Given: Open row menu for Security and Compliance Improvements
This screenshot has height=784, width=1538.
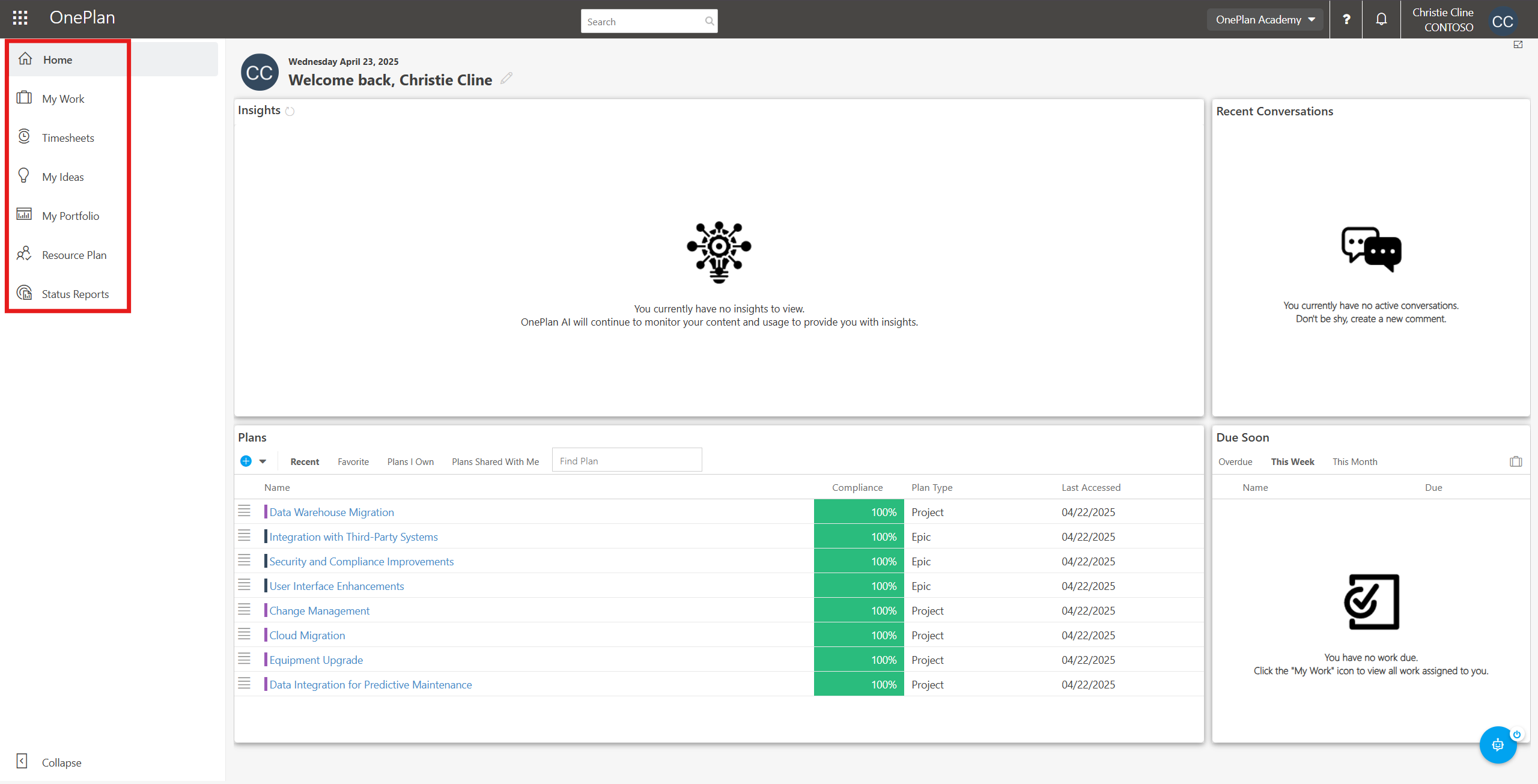Looking at the screenshot, I should 244,561.
